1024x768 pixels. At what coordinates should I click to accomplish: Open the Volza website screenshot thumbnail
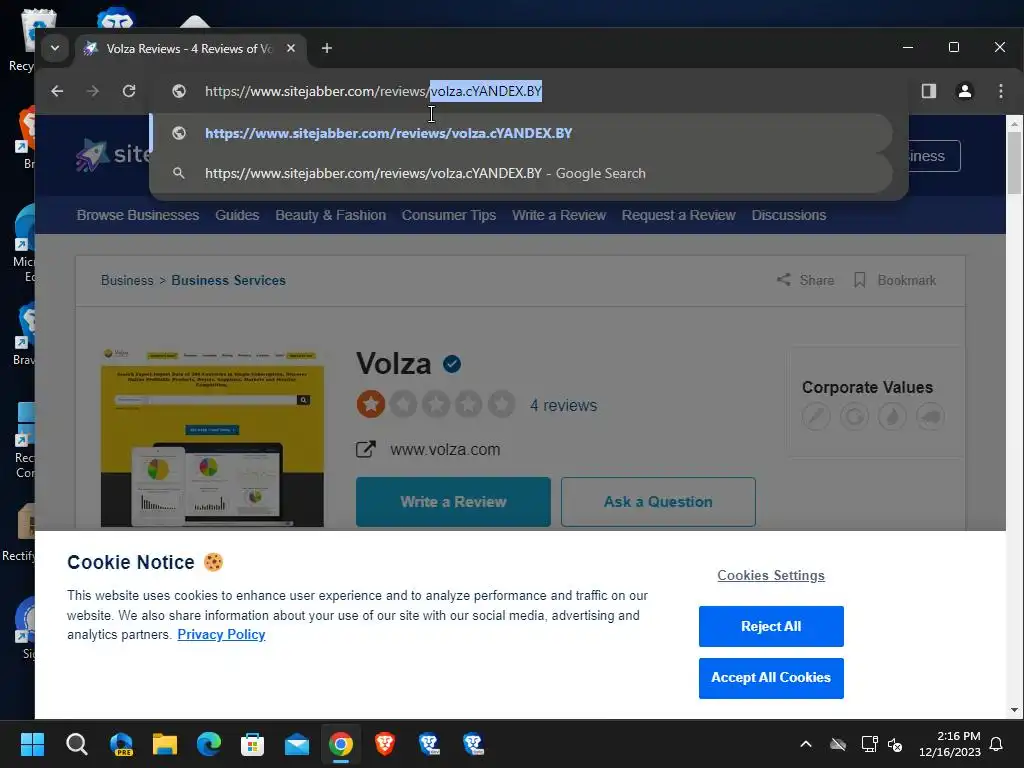click(x=212, y=437)
